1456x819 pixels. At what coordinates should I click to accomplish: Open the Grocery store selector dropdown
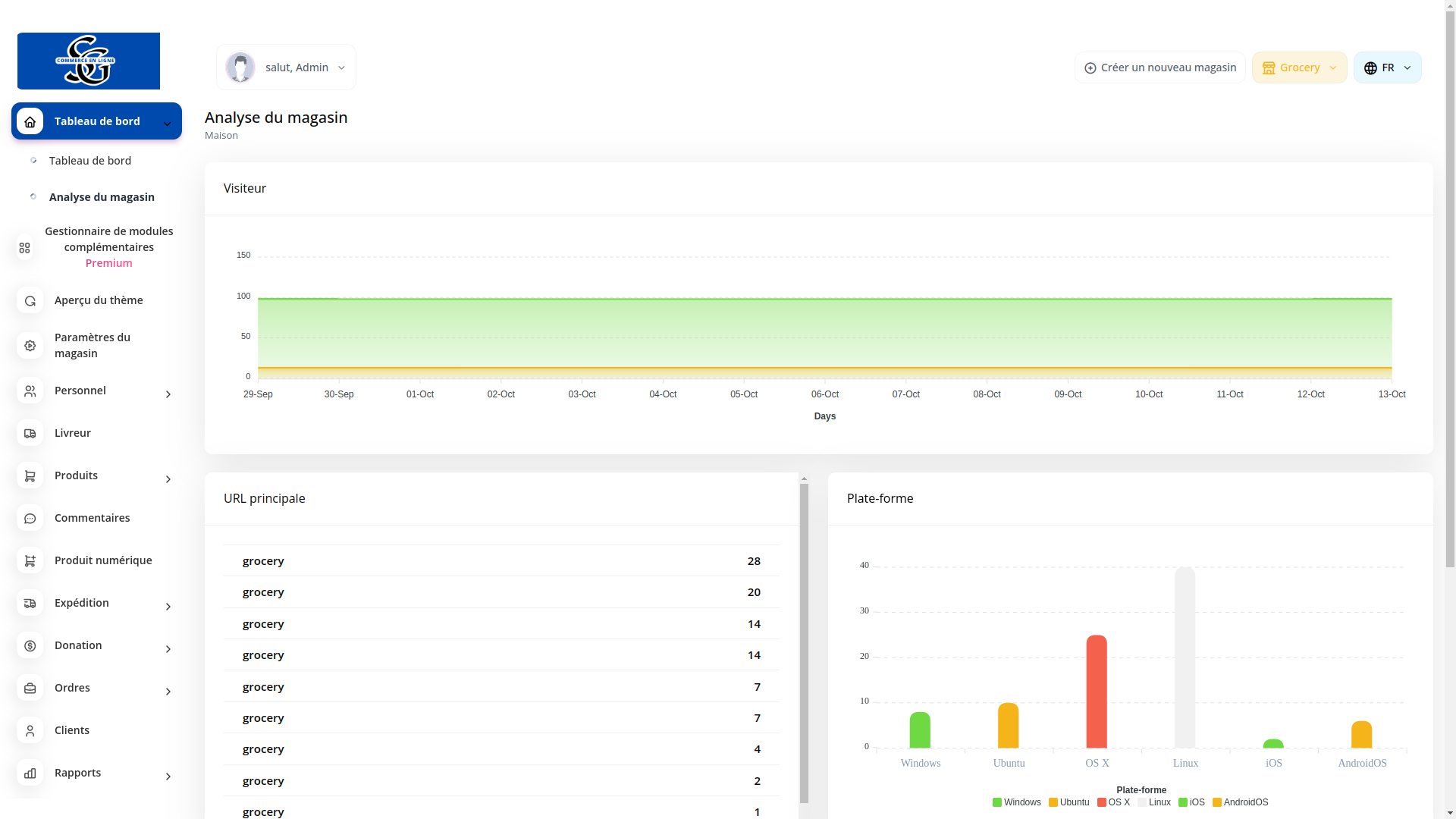pyautogui.click(x=1299, y=67)
